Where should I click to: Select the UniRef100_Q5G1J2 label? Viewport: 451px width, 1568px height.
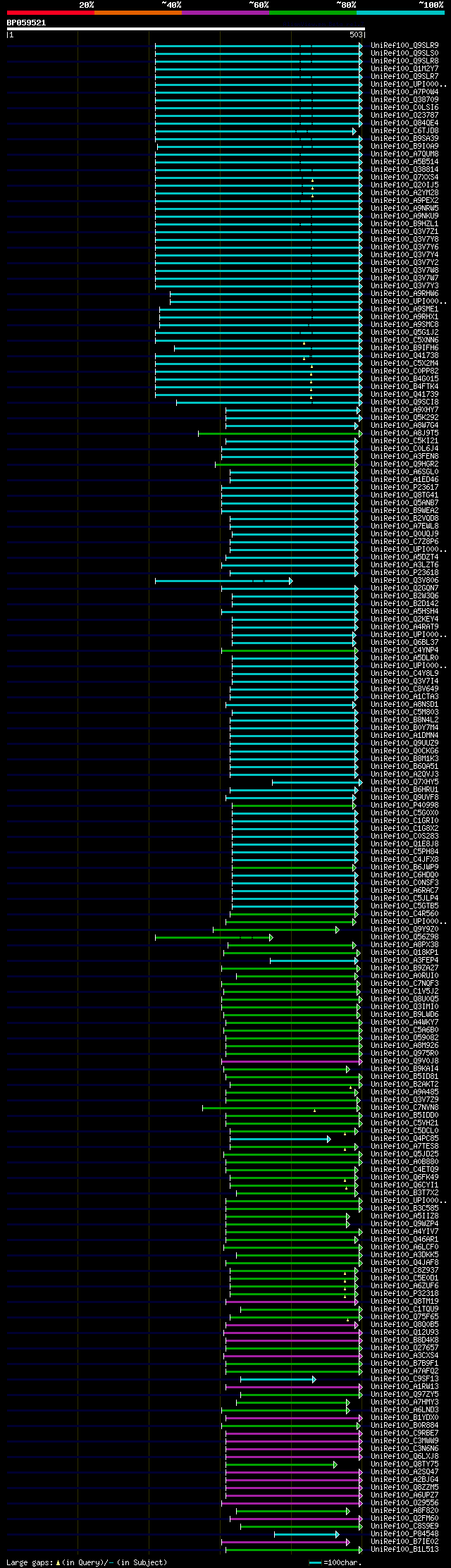[x=404, y=332]
